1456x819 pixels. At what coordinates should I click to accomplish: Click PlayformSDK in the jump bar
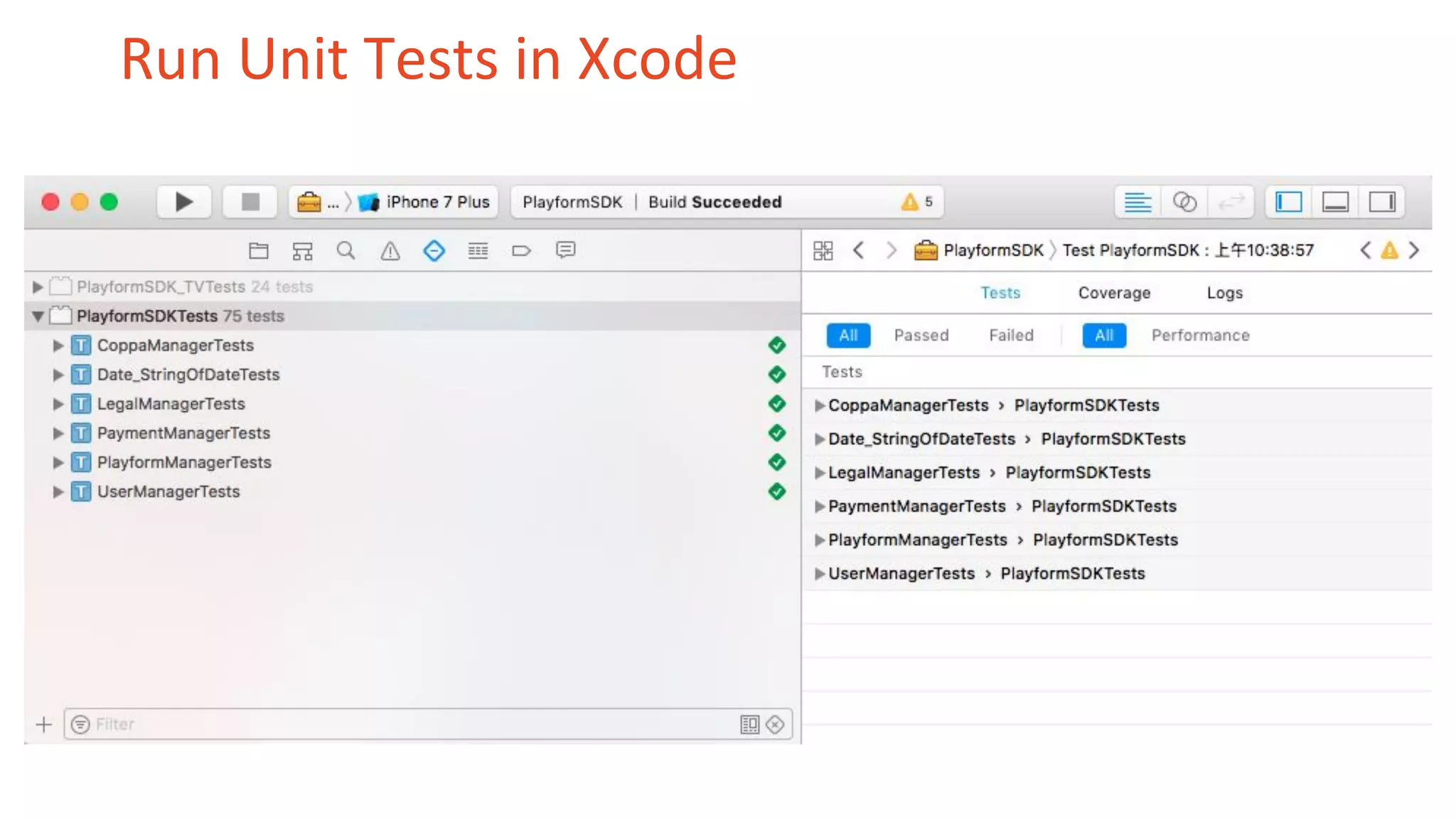tap(979, 250)
